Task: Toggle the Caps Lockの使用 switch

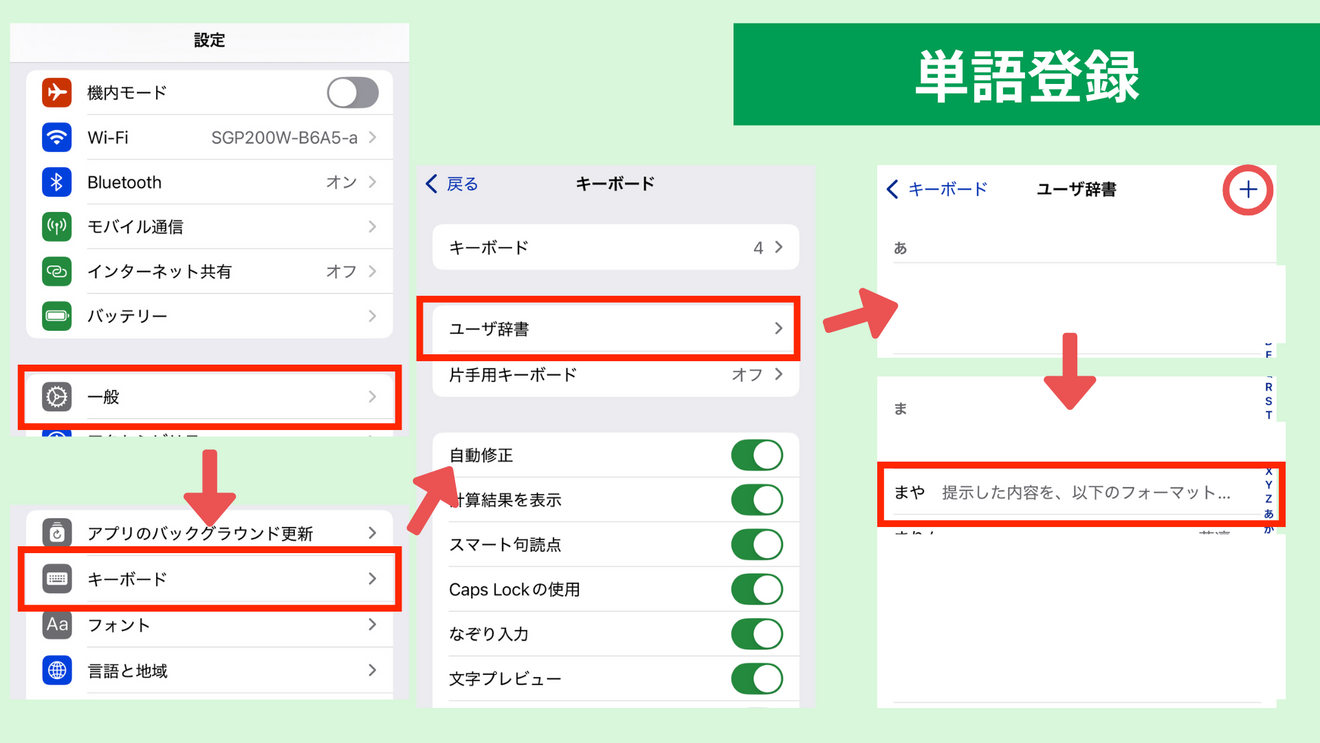Action: click(757, 589)
